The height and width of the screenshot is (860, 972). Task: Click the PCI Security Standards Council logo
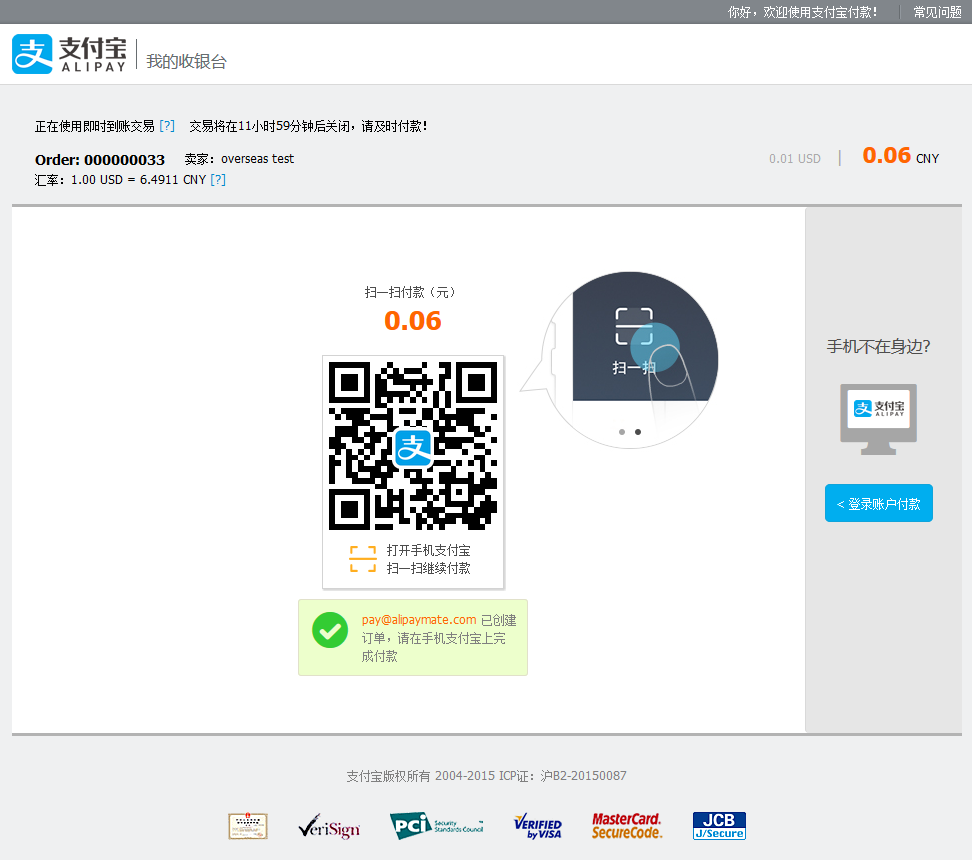(x=436, y=825)
